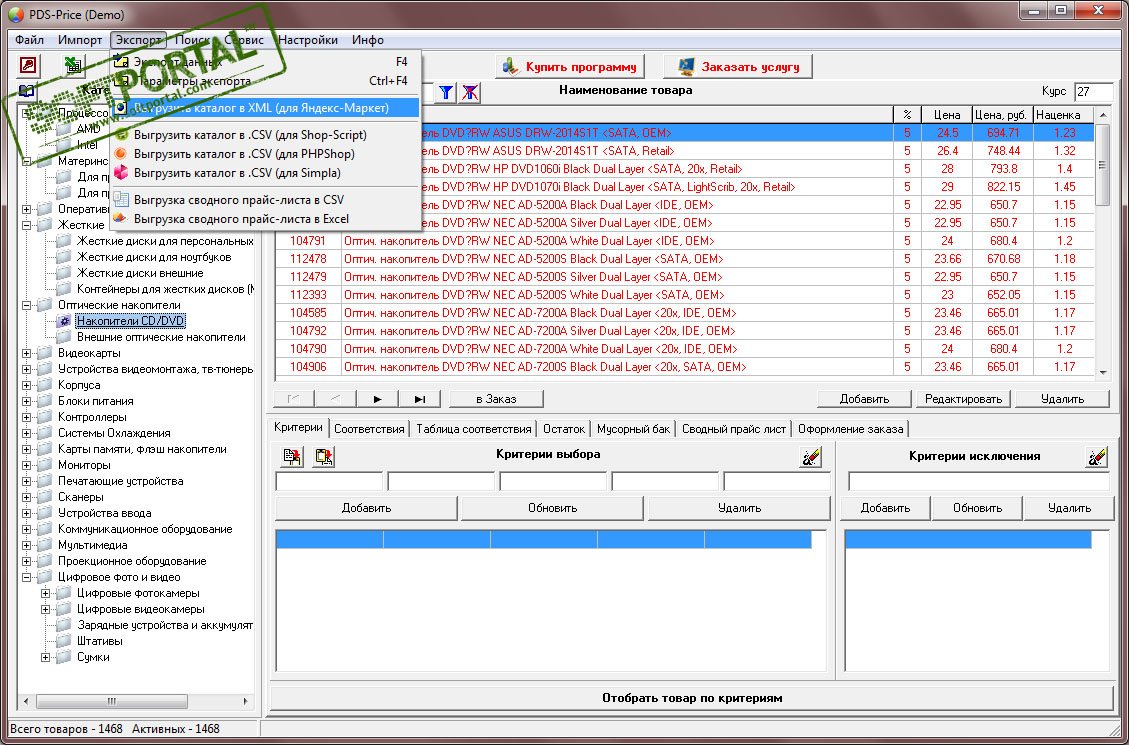Screen dimensions: 1129x745
Task: Open the Импорт menu
Action: pos(80,40)
